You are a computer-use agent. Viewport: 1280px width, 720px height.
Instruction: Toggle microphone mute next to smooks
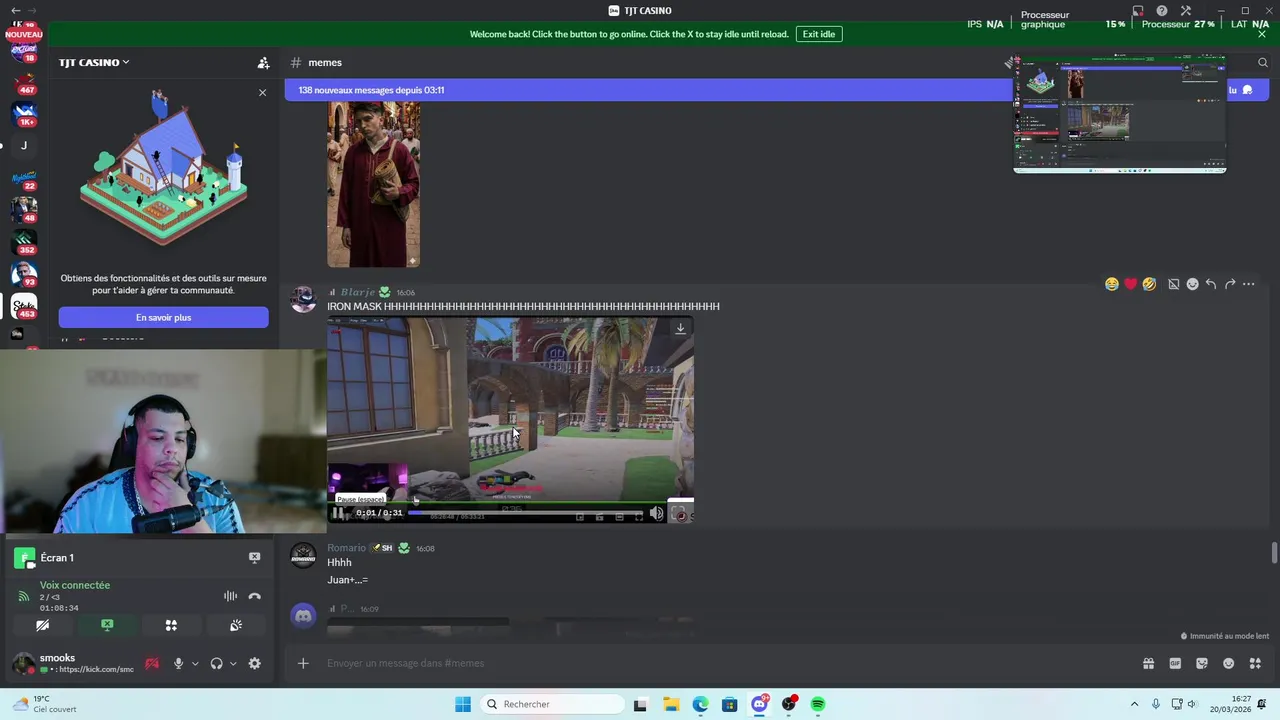click(x=178, y=663)
